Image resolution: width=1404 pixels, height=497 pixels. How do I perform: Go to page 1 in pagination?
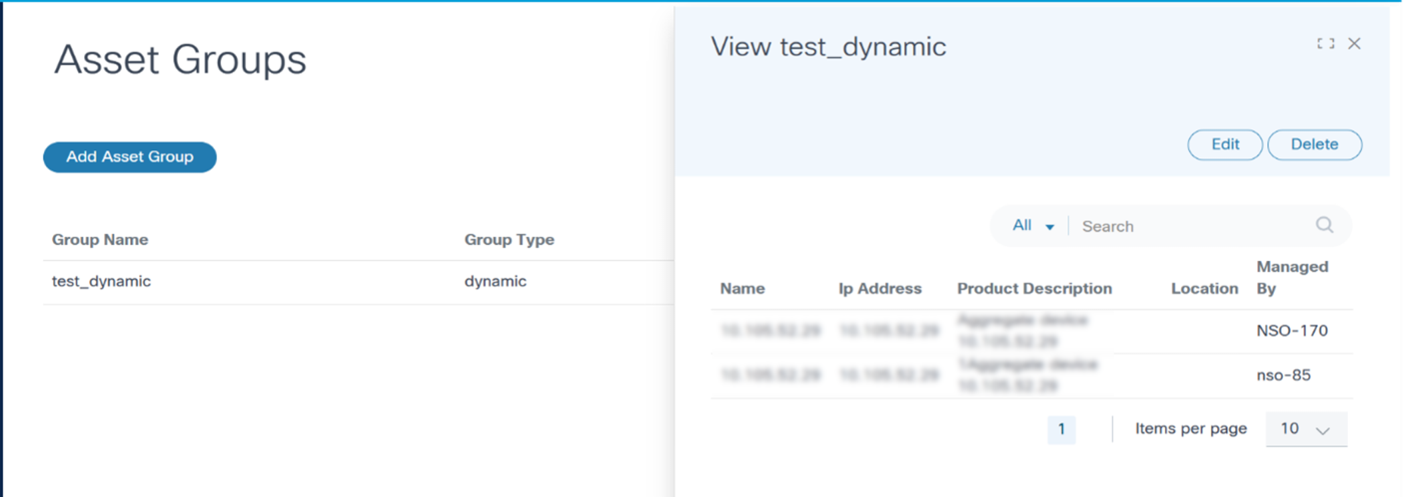pyautogui.click(x=1061, y=430)
